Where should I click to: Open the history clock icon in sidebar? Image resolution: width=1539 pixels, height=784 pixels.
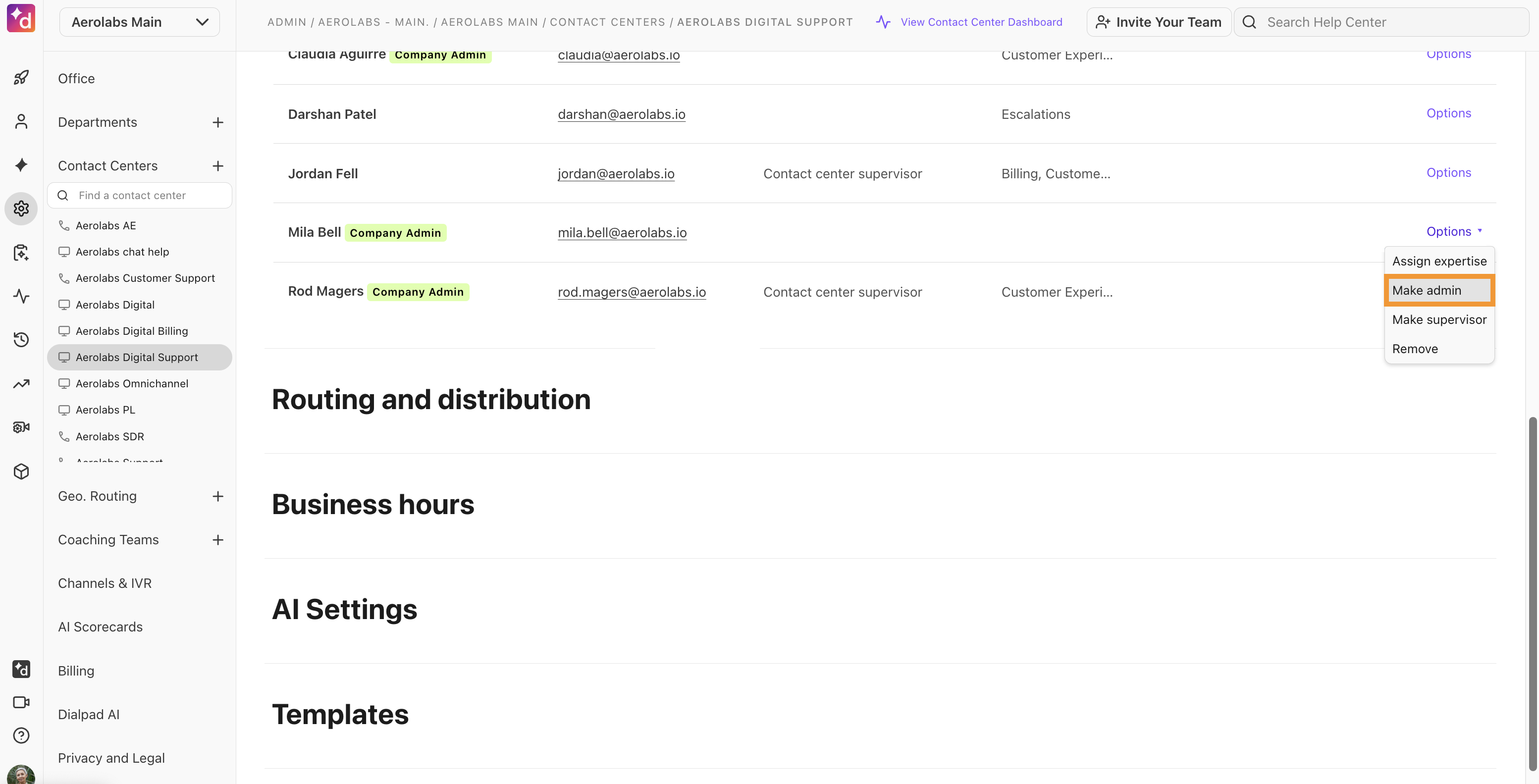pos(21,339)
